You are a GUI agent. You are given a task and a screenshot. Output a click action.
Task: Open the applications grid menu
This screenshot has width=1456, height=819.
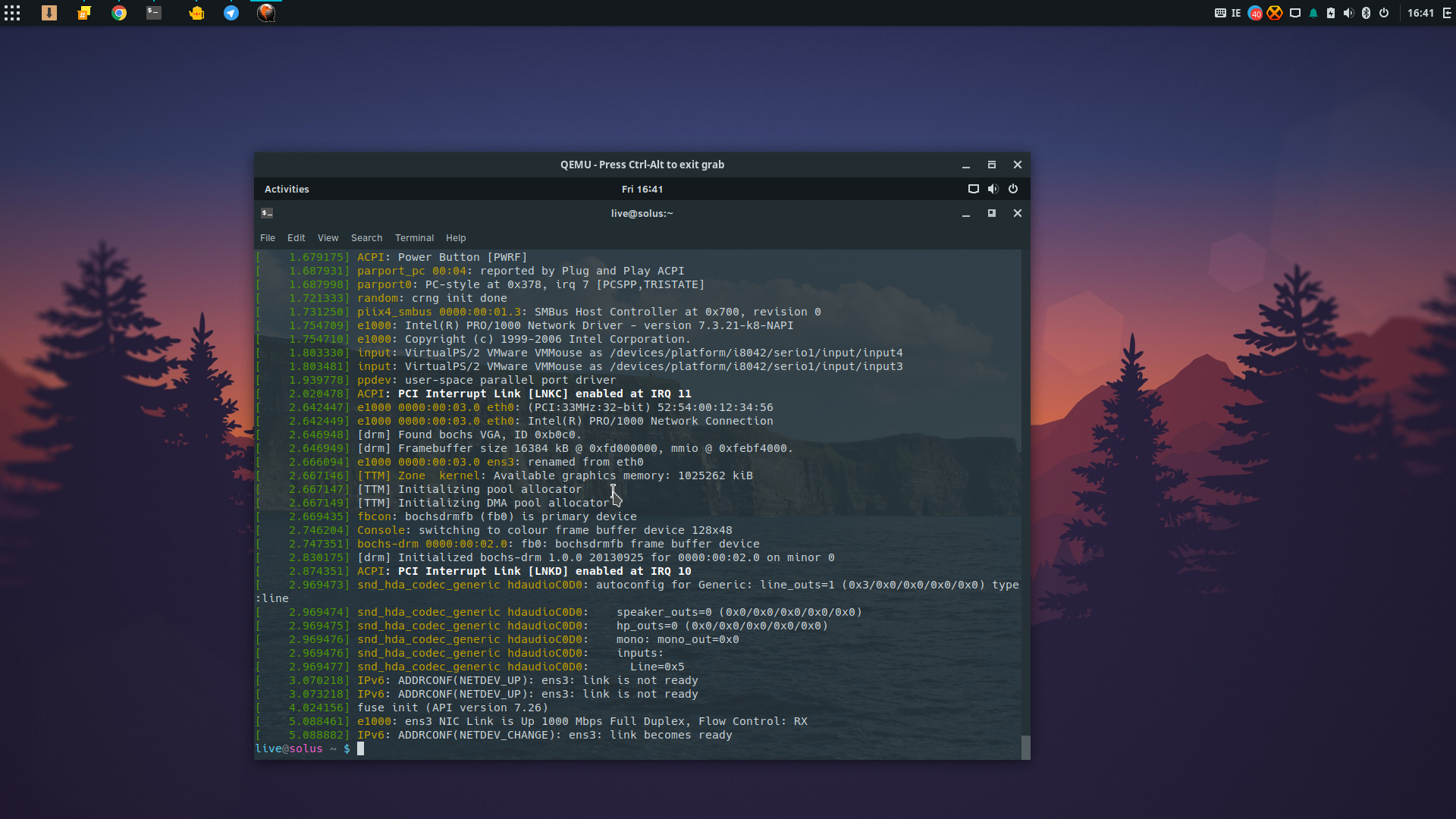12,13
